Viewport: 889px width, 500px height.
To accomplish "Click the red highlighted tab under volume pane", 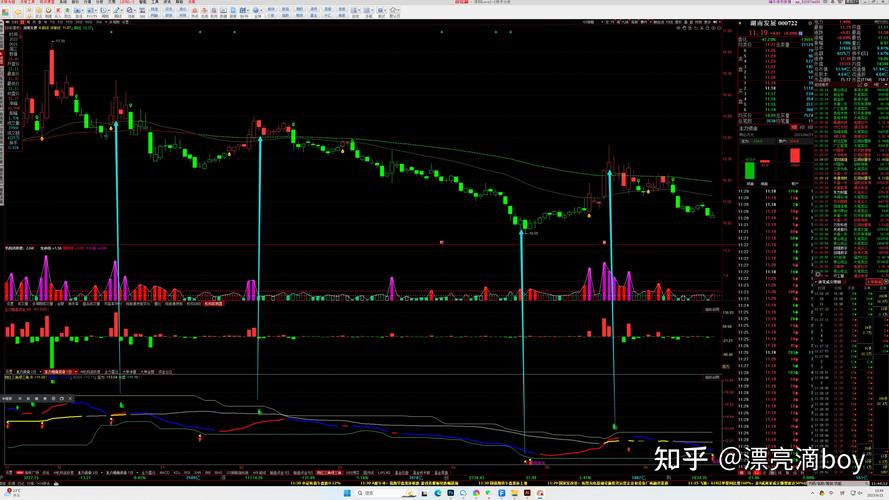I will coord(212,303).
